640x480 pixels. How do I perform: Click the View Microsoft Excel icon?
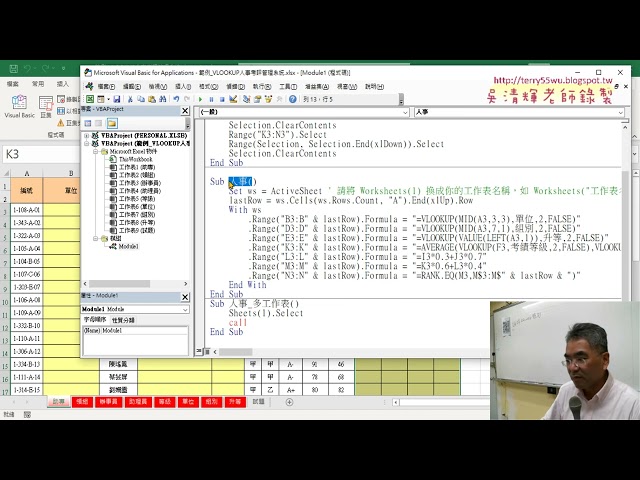pos(88,99)
